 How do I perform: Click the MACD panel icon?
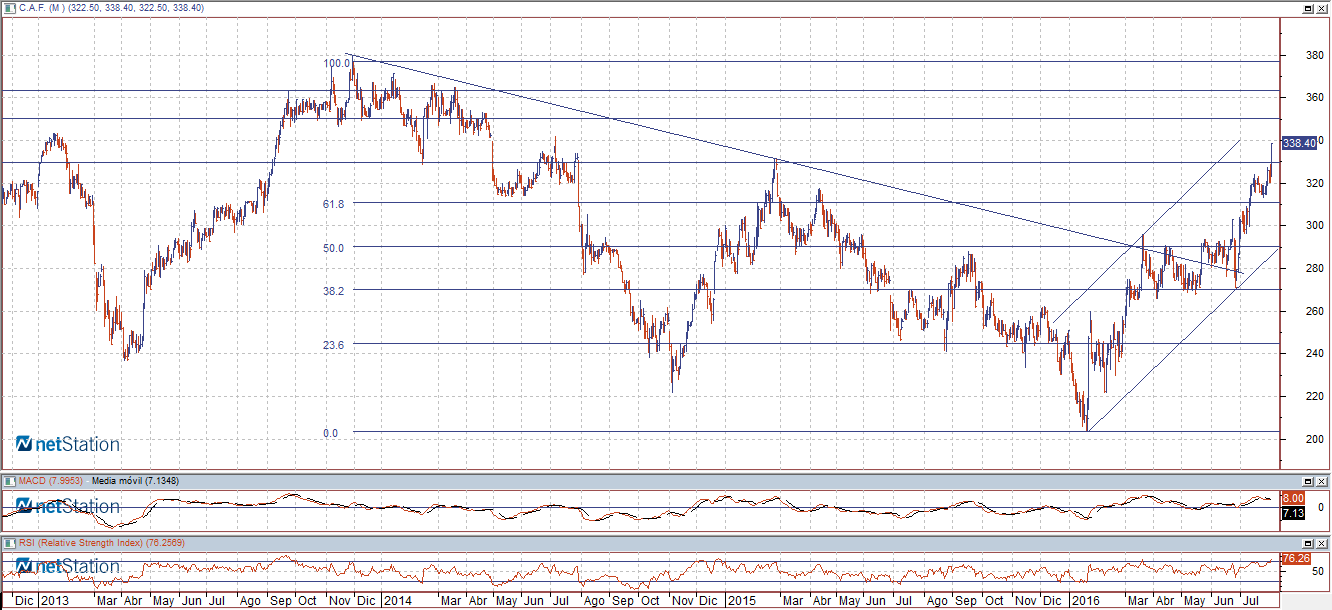[8, 481]
